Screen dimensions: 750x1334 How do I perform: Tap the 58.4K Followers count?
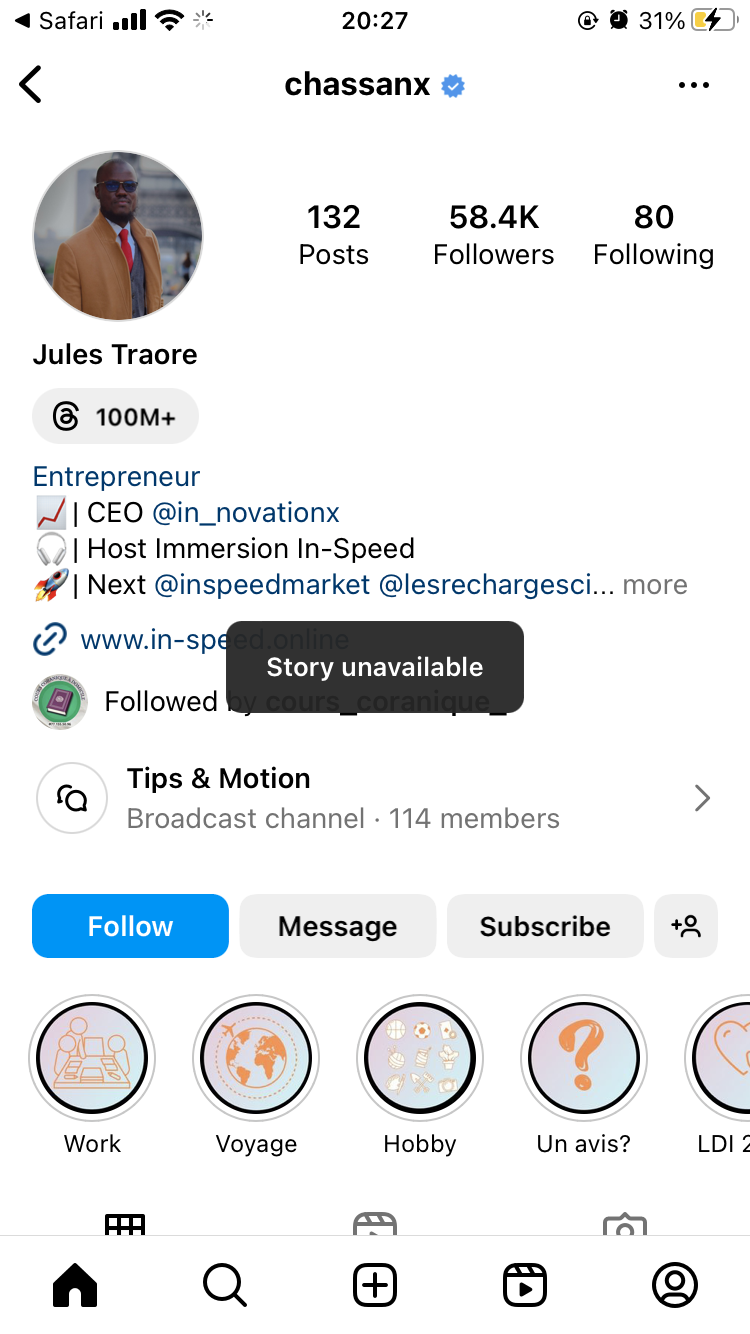[493, 235]
